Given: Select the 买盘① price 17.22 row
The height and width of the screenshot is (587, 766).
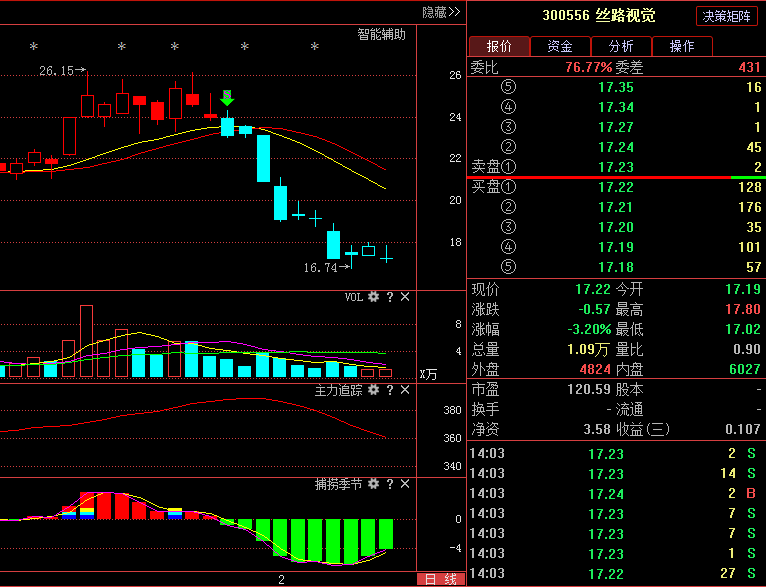Looking at the screenshot, I should click(x=615, y=187).
